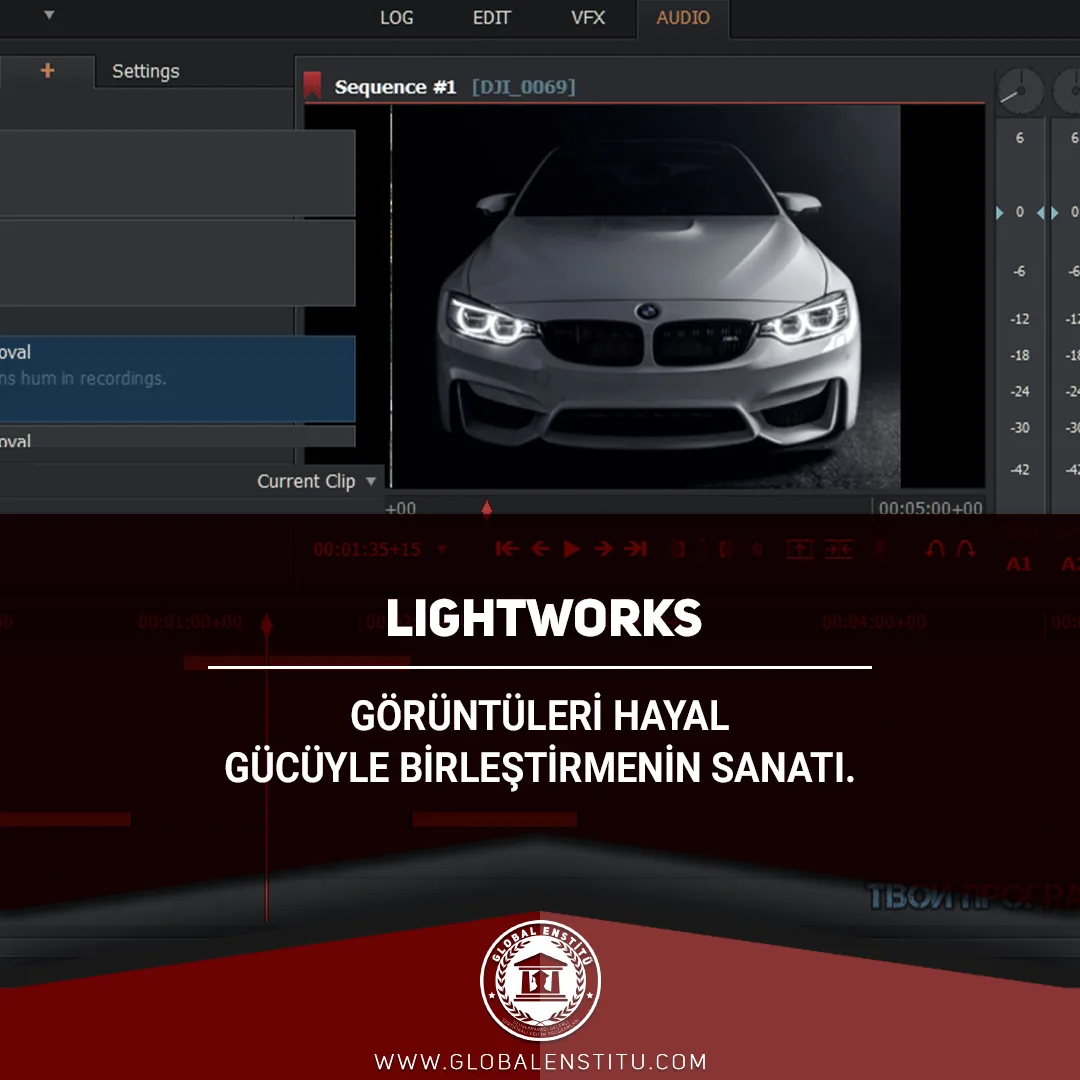
Task: Click the close-gap remove icon
Action: tap(839, 549)
